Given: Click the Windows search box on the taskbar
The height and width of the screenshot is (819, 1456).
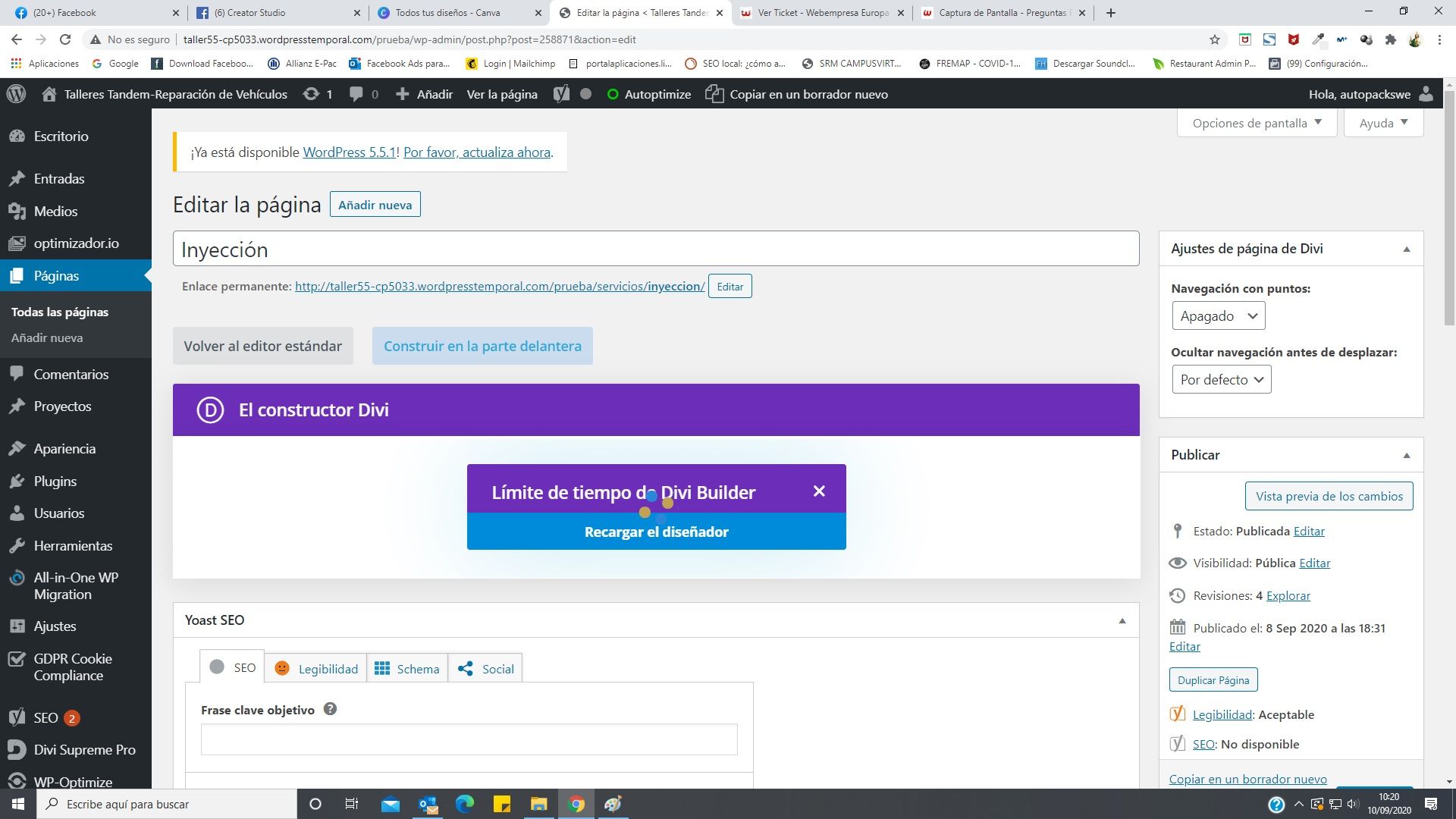Looking at the screenshot, I should 167,804.
